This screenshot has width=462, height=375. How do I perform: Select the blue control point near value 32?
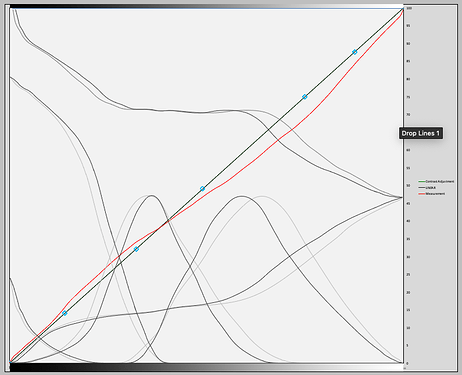click(136, 249)
